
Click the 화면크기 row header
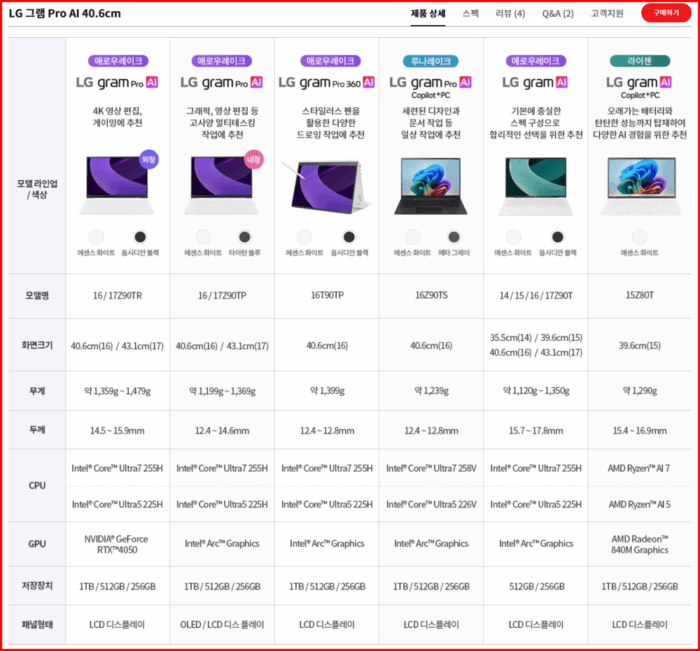pos(37,345)
